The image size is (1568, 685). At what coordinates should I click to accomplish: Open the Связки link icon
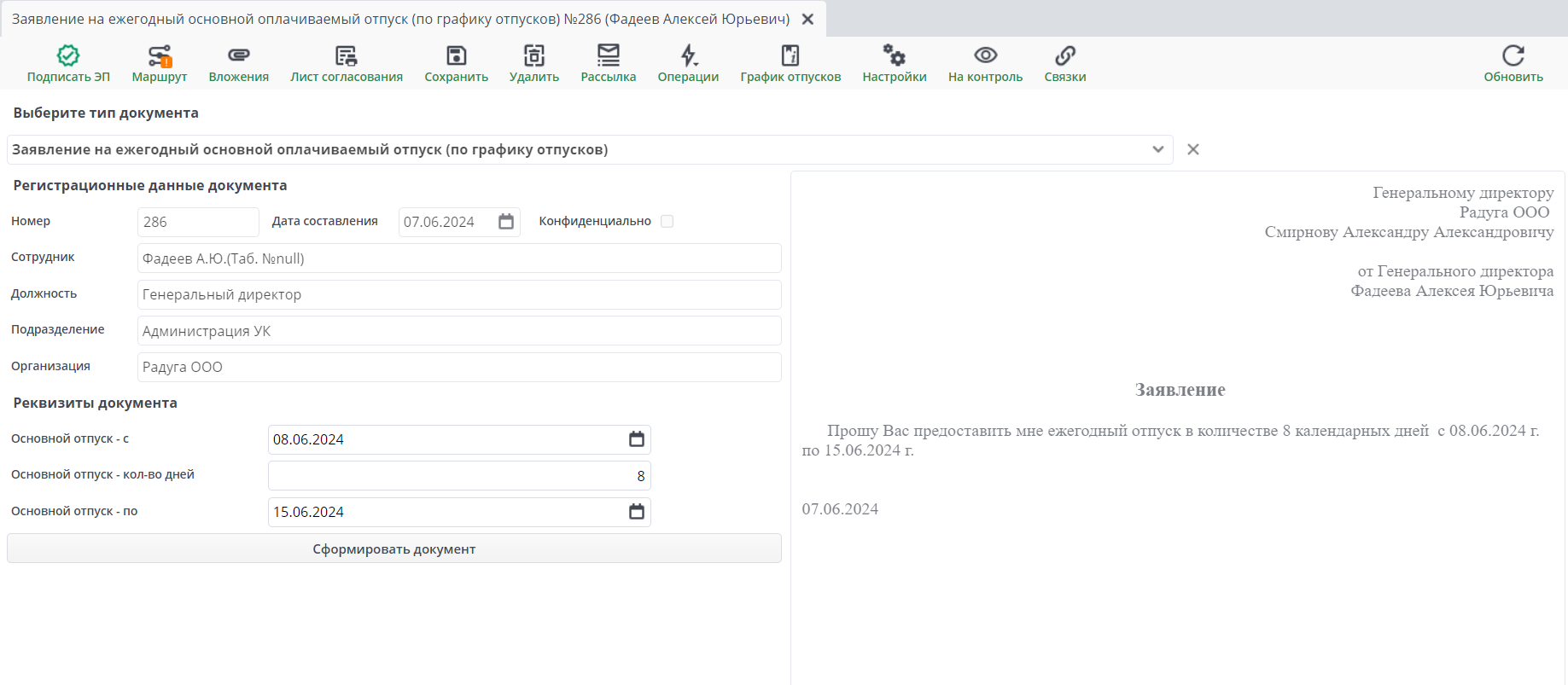(x=1065, y=55)
